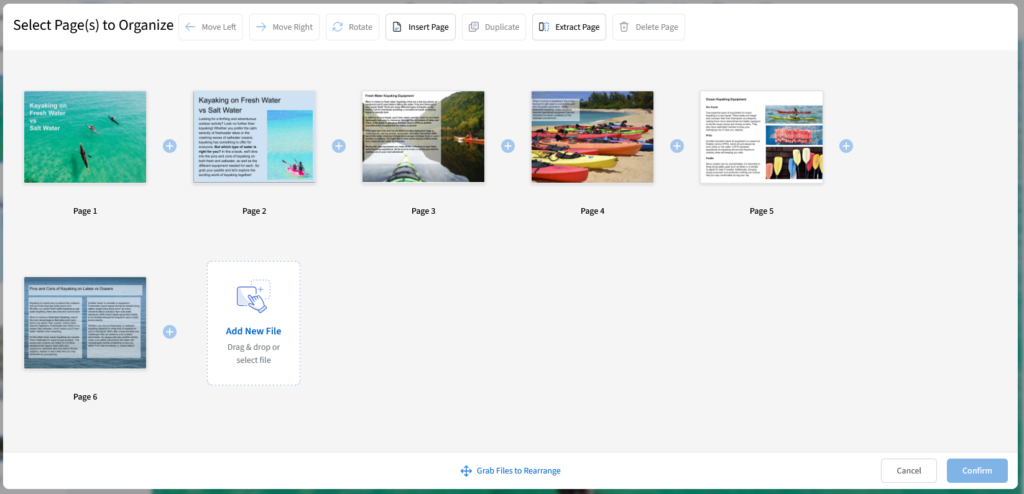Click the Extract Page button
Viewport: 1024px width, 494px height.
pos(569,27)
